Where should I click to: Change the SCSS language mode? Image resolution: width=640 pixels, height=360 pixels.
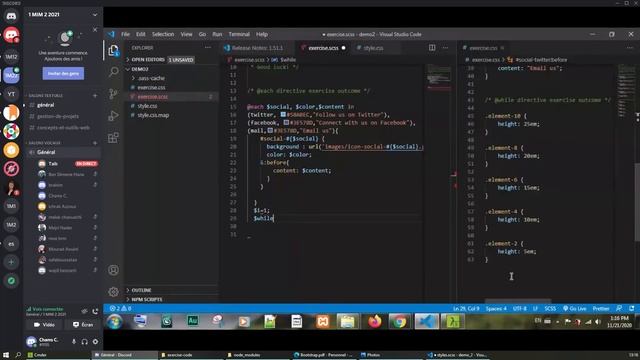point(550,308)
